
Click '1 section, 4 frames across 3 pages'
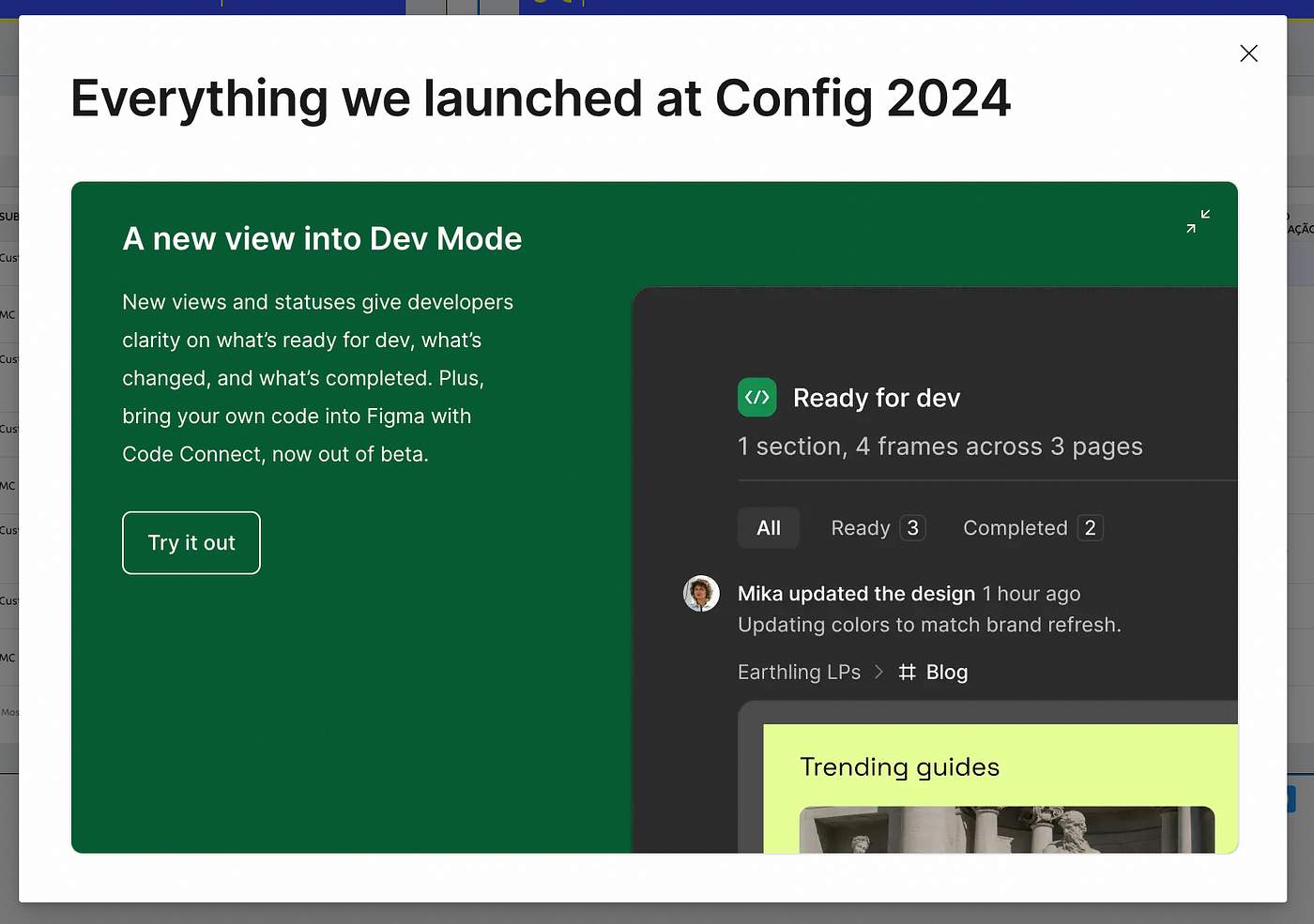[940, 447]
